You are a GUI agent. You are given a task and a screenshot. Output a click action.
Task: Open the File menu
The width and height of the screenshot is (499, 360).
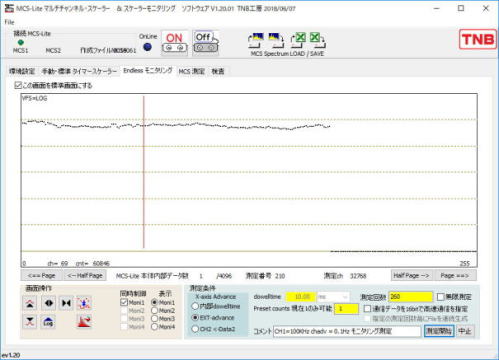coord(9,22)
